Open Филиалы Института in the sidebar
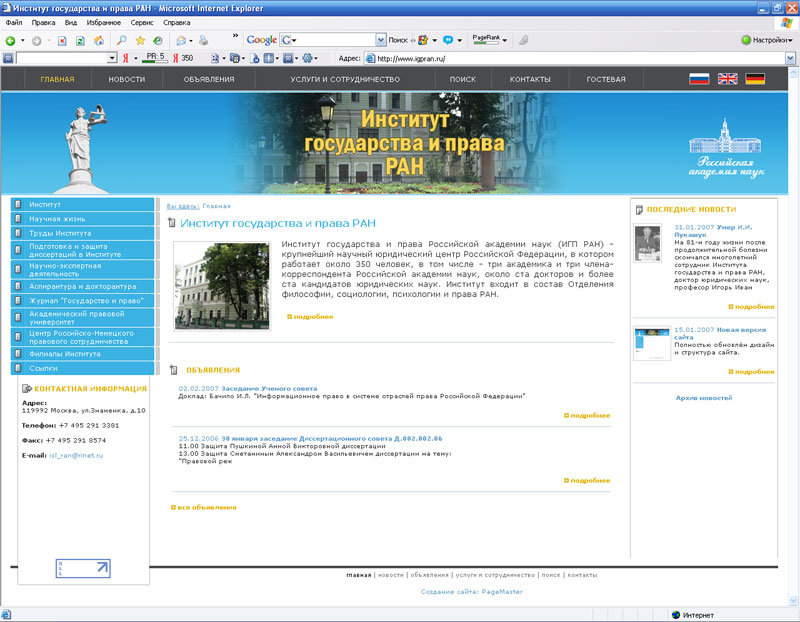Viewport: 800px width, 622px height. pyautogui.click(x=83, y=354)
